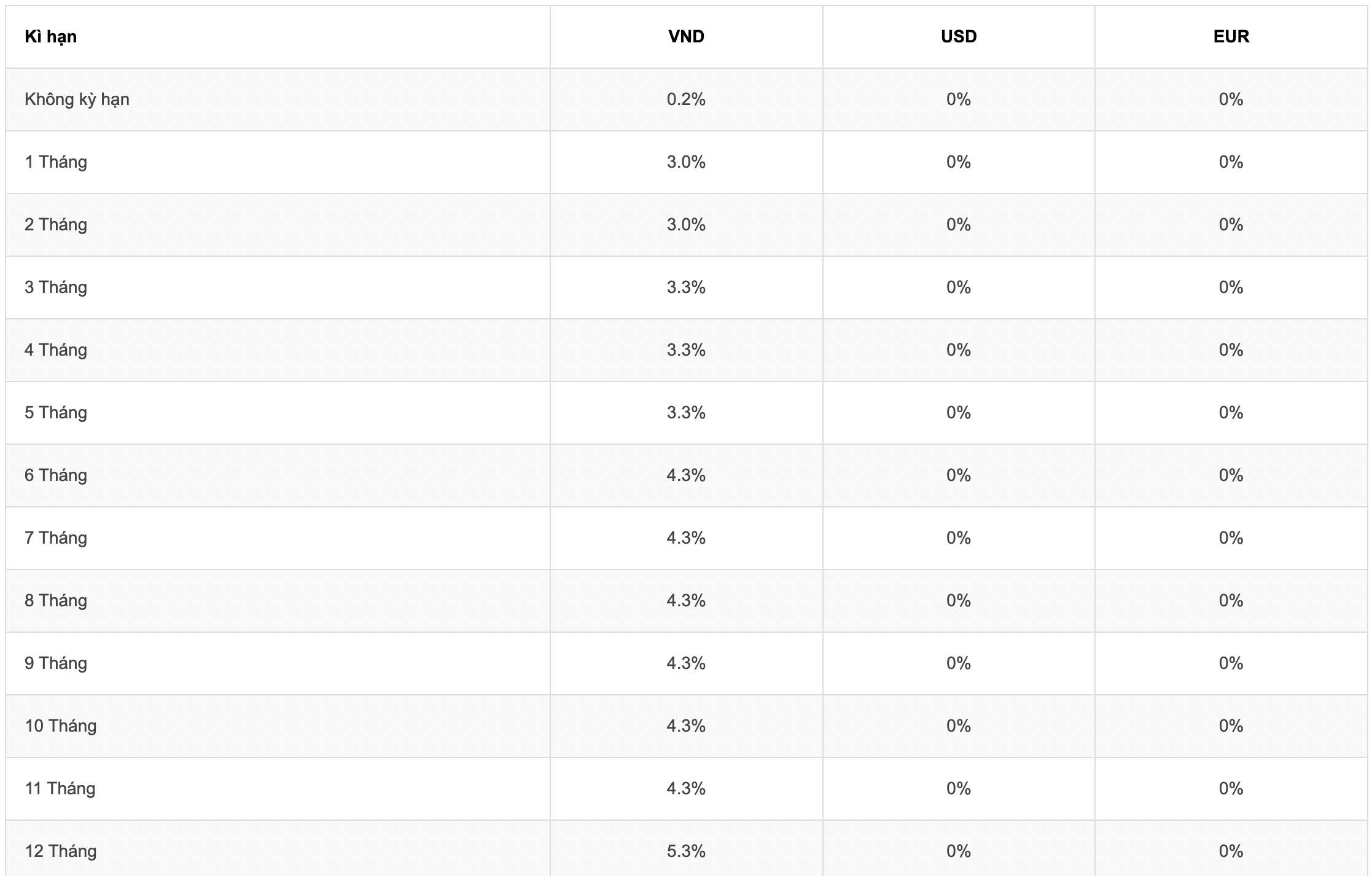Viewport: 1372px width, 876px height.
Task: Click the USD column header
Action: [959, 37]
